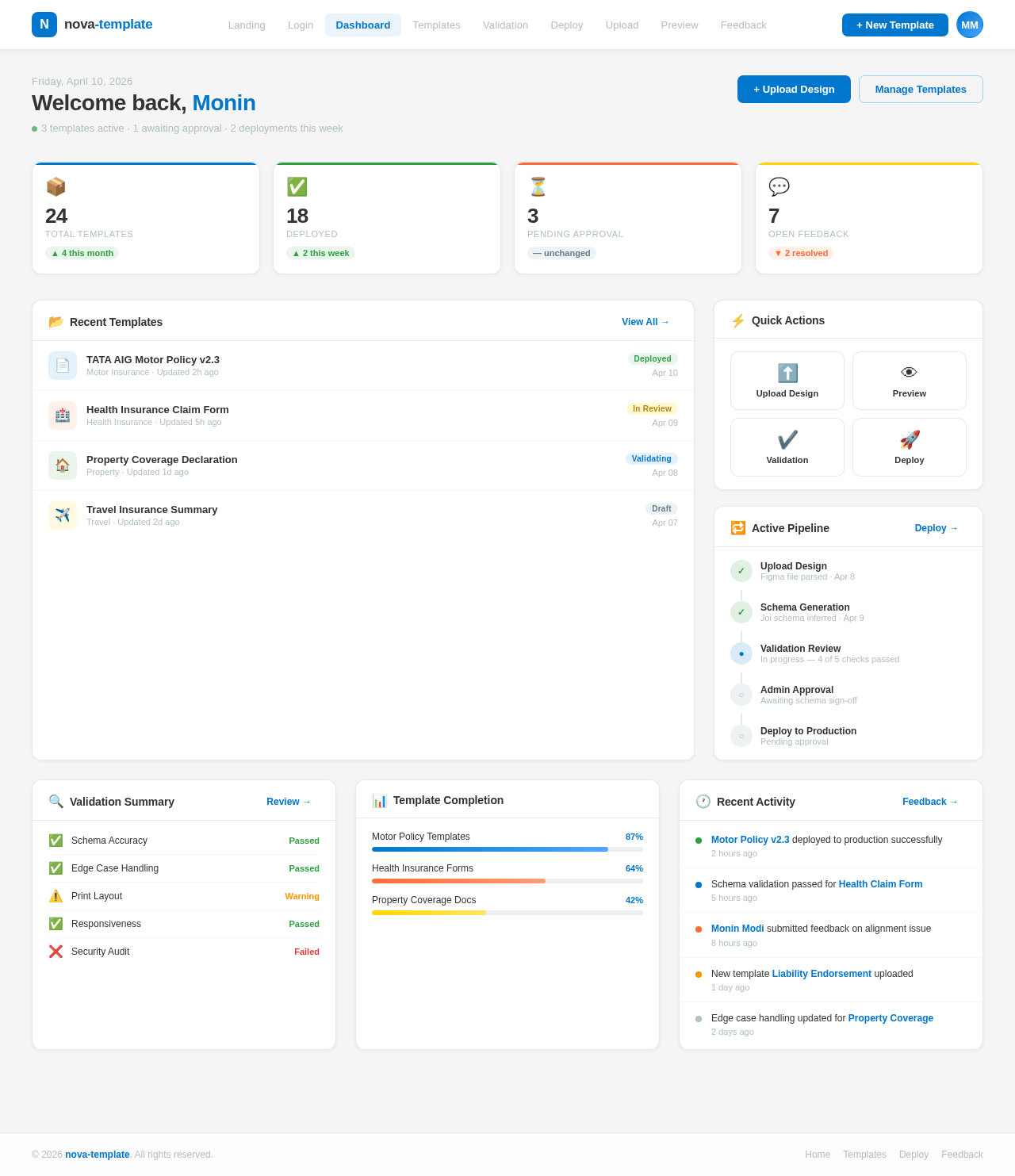Click the hourglass icon on Pending Approval card
The height and width of the screenshot is (1176, 1015).
click(x=538, y=187)
